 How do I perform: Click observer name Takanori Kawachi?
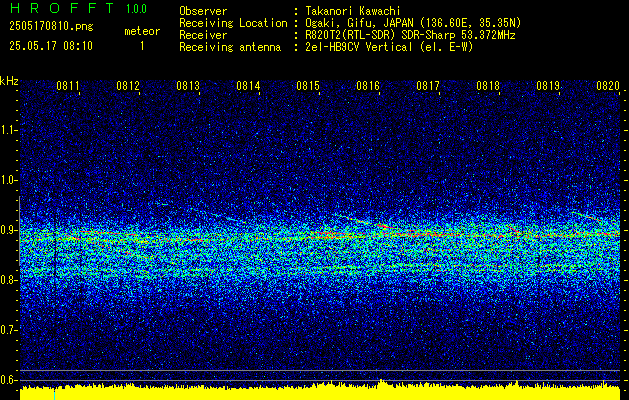pos(352,11)
